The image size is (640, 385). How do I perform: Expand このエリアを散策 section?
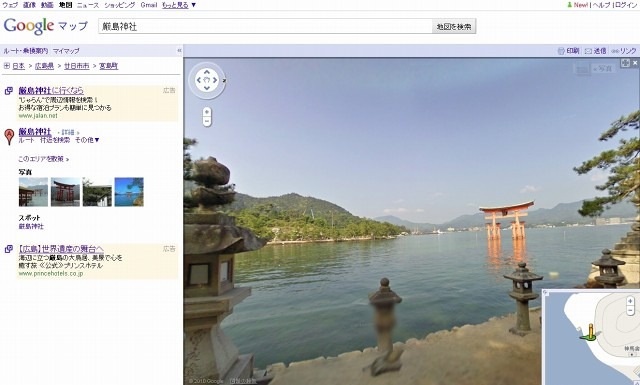click(x=44, y=159)
